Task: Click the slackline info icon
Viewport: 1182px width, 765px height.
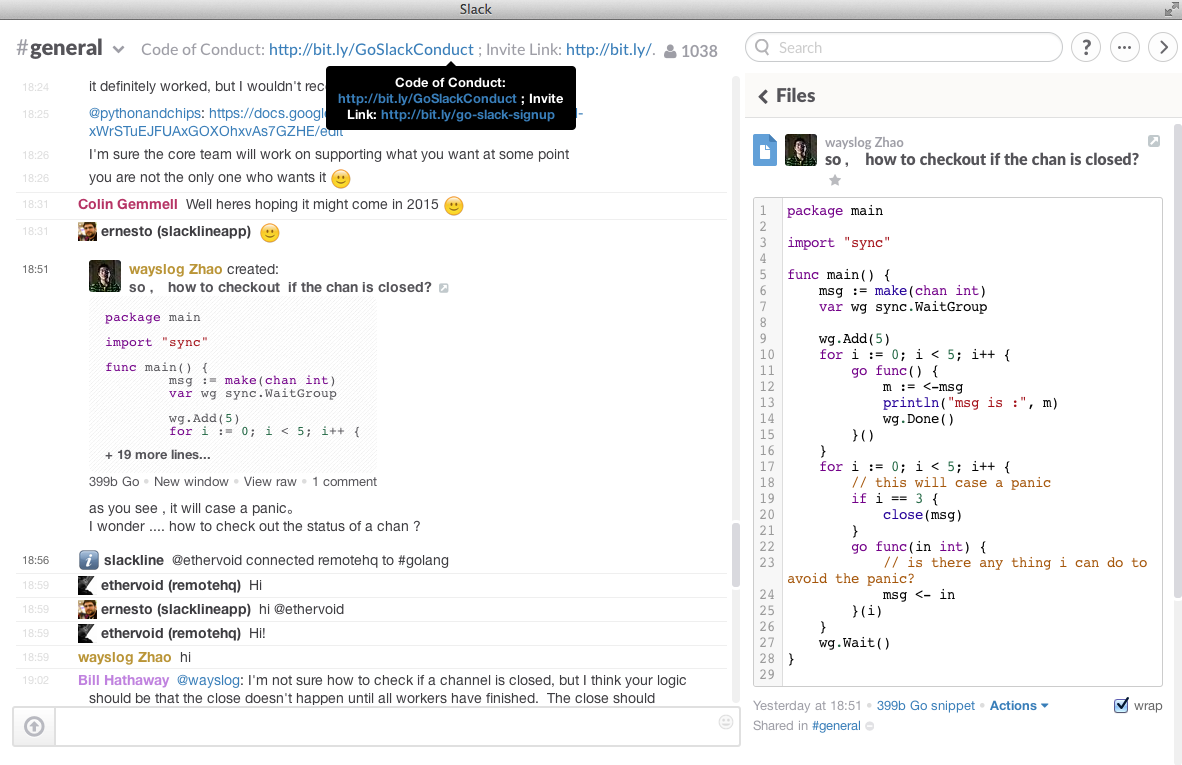Action: pos(88,560)
